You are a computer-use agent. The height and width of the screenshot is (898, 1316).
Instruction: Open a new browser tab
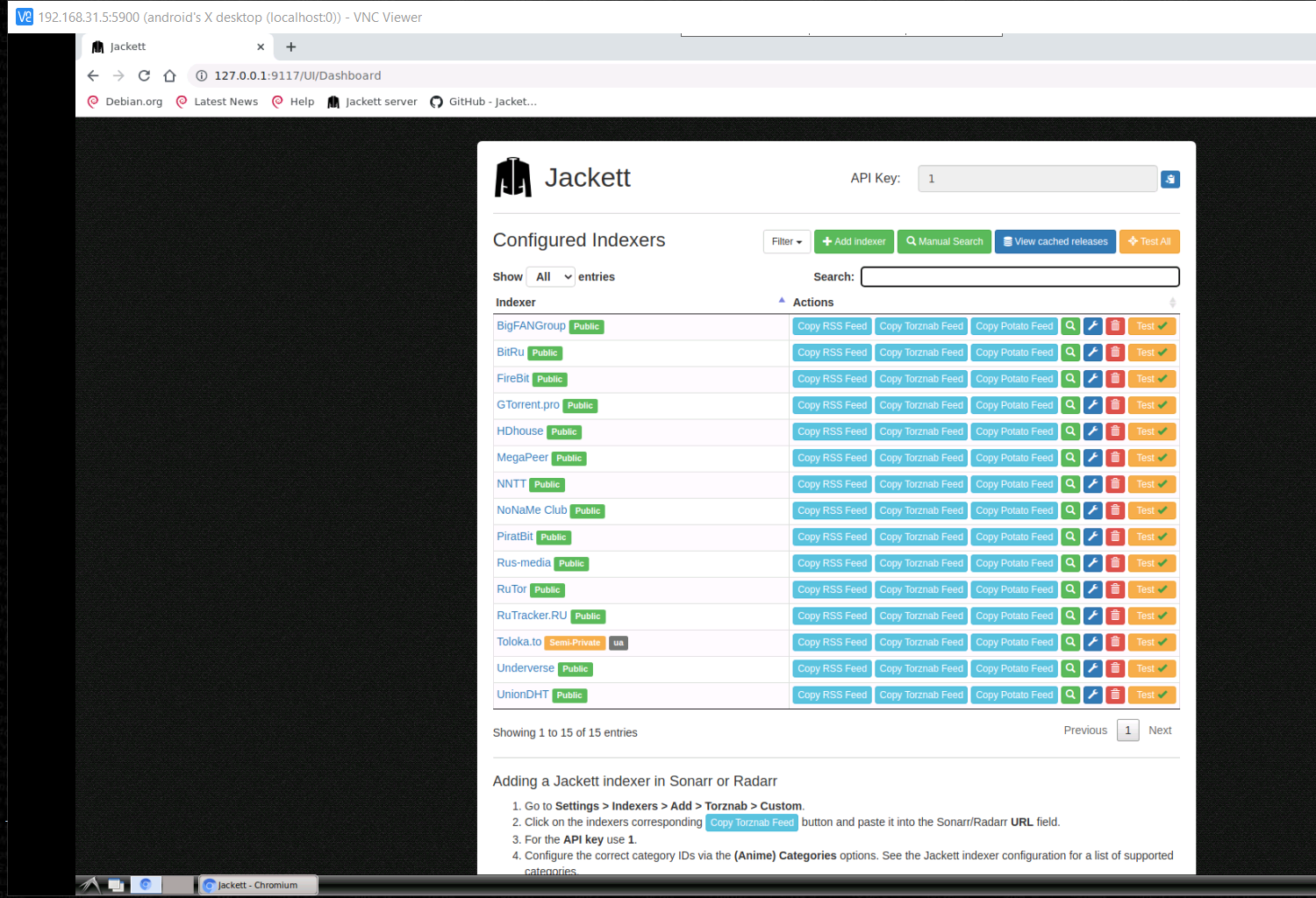click(291, 46)
